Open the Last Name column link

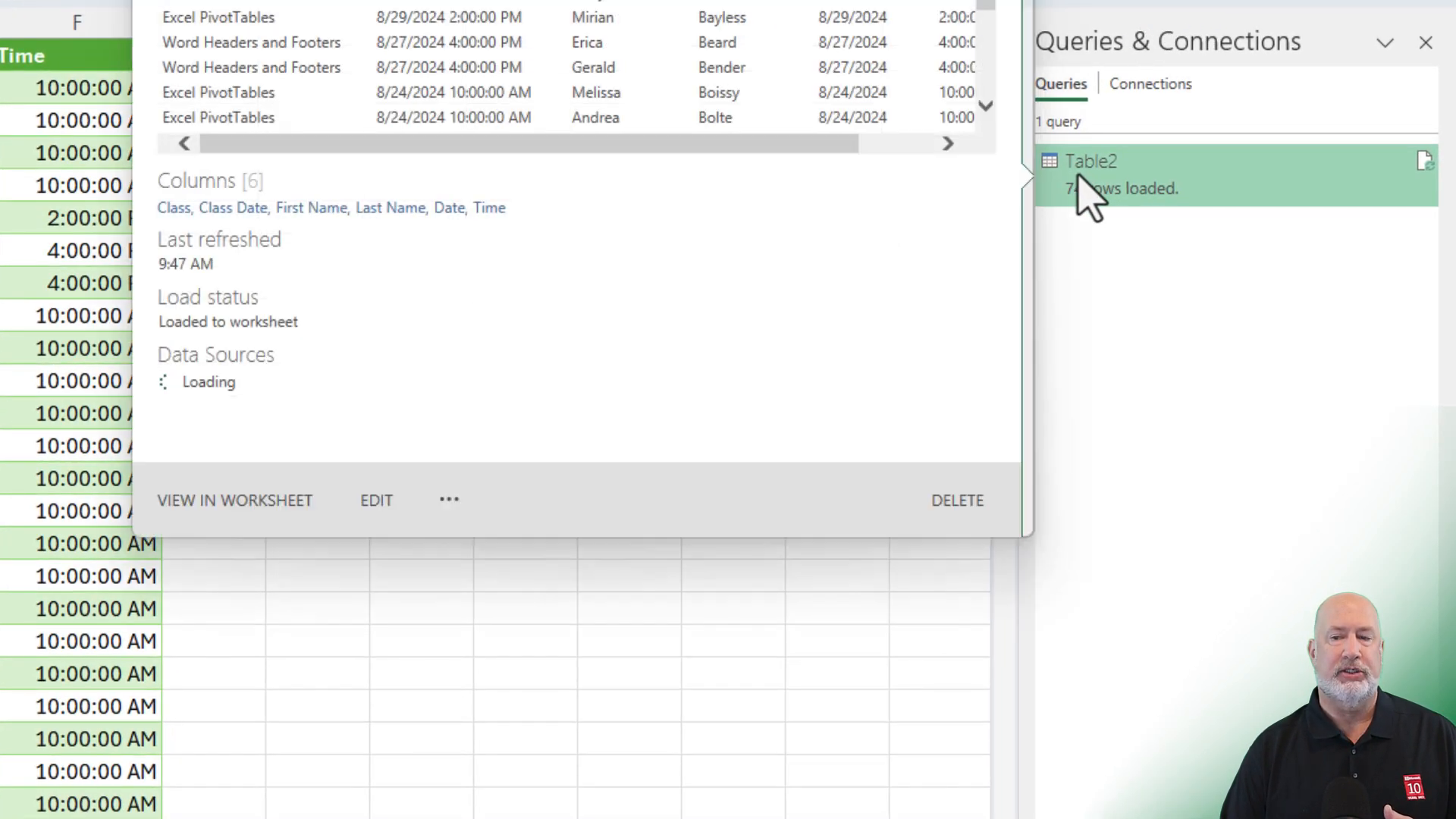(390, 207)
